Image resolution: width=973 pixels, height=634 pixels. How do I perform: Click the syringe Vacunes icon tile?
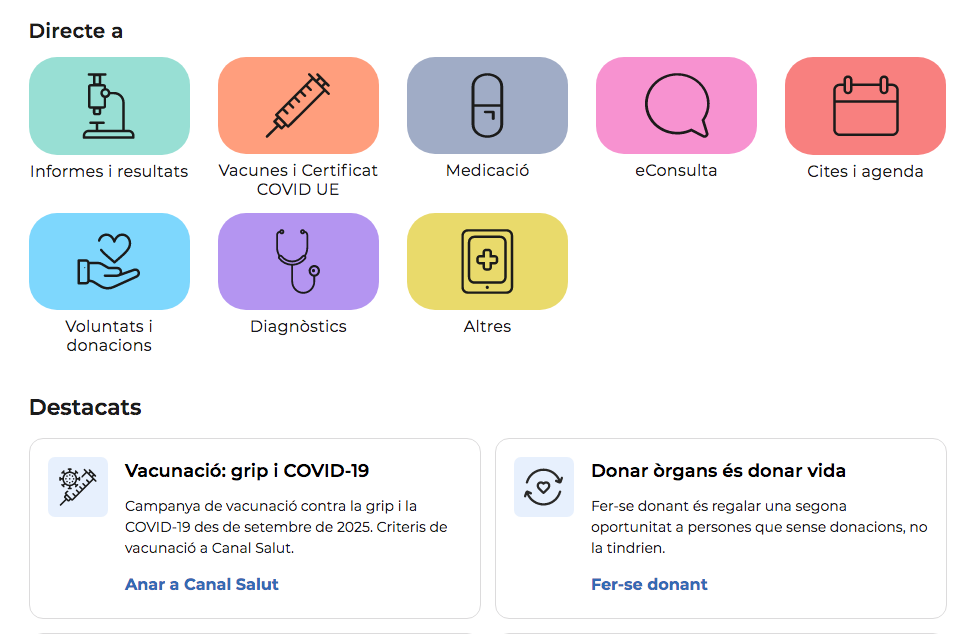(298, 105)
